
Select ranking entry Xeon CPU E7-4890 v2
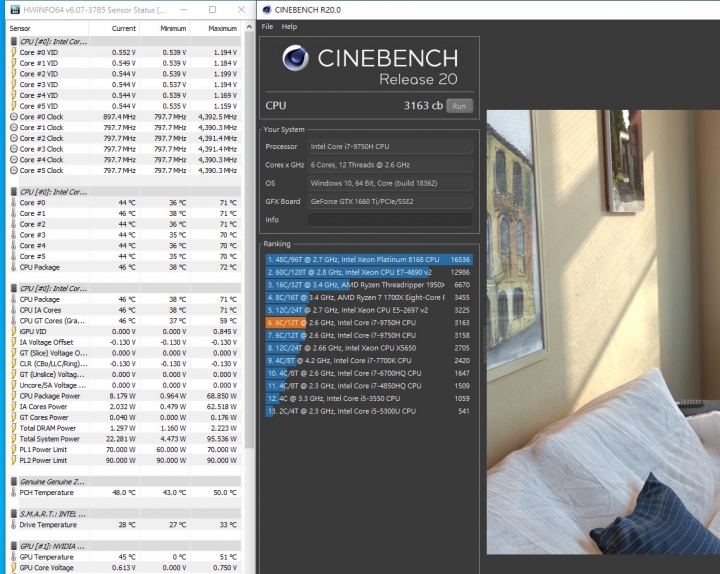369,272
